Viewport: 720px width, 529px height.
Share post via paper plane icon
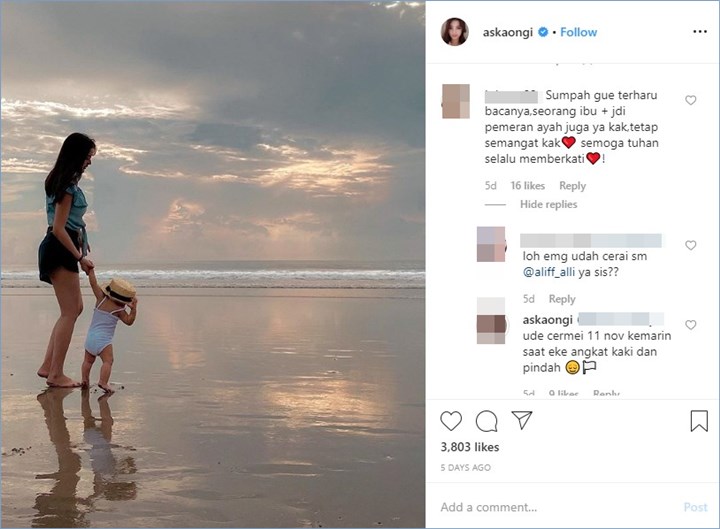[521, 421]
